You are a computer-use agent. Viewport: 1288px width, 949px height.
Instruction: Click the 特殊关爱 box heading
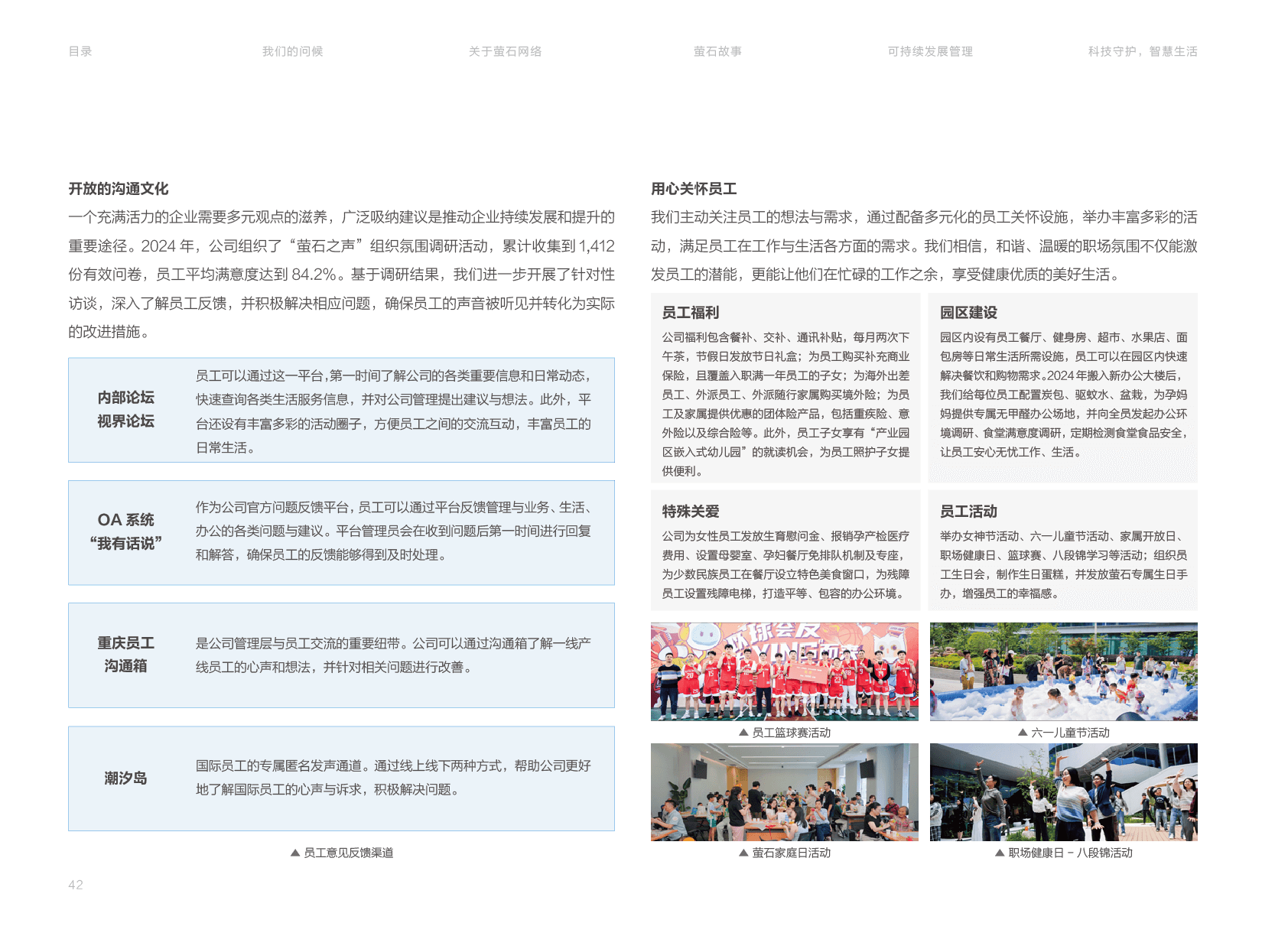(691, 512)
